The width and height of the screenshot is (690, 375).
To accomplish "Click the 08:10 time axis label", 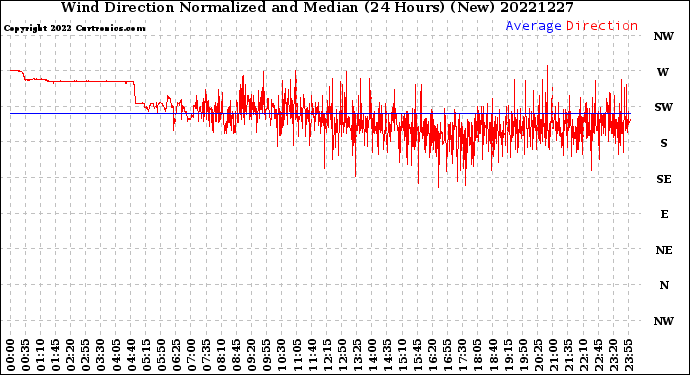I will point(221,355).
